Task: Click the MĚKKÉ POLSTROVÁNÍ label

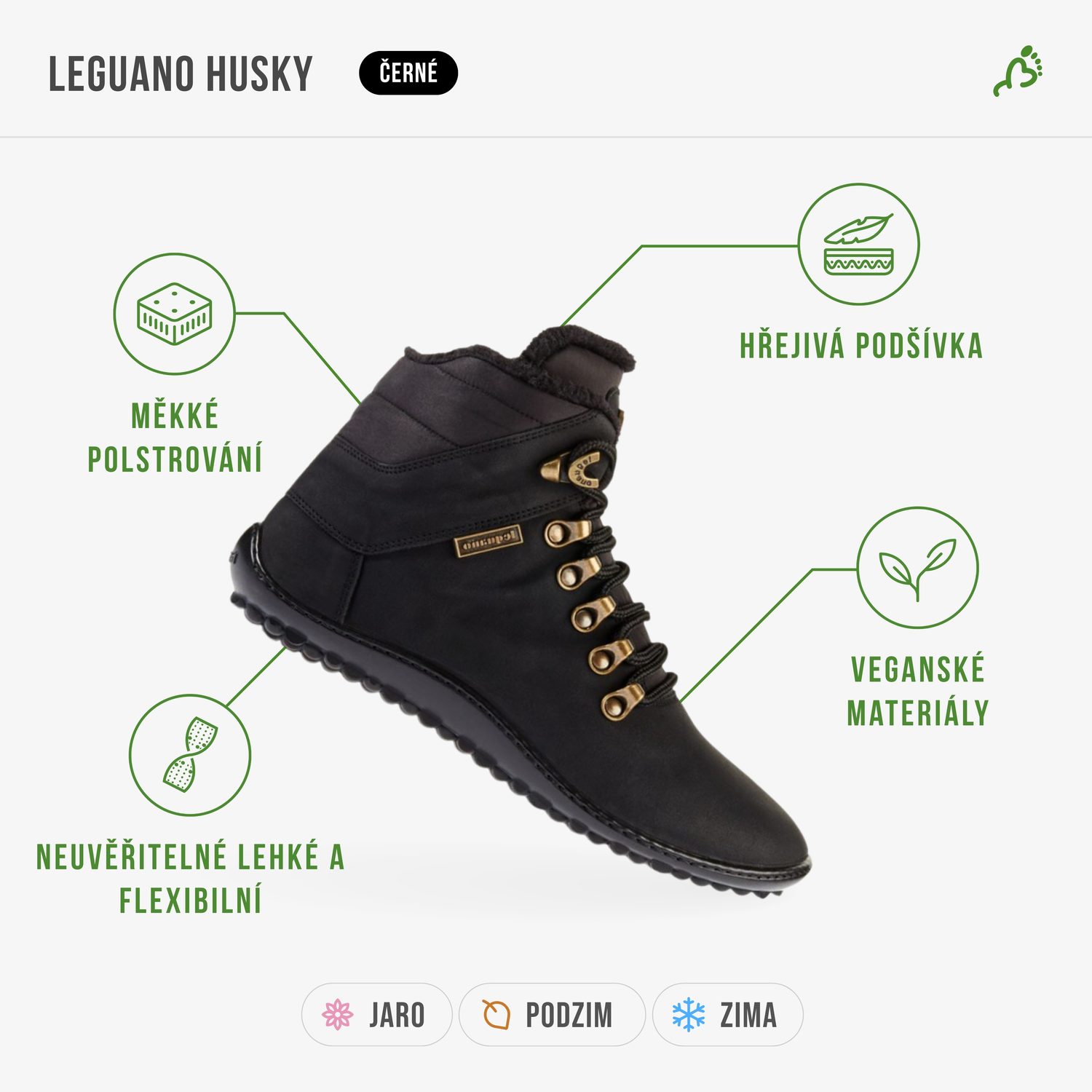Action: point(175,438)
